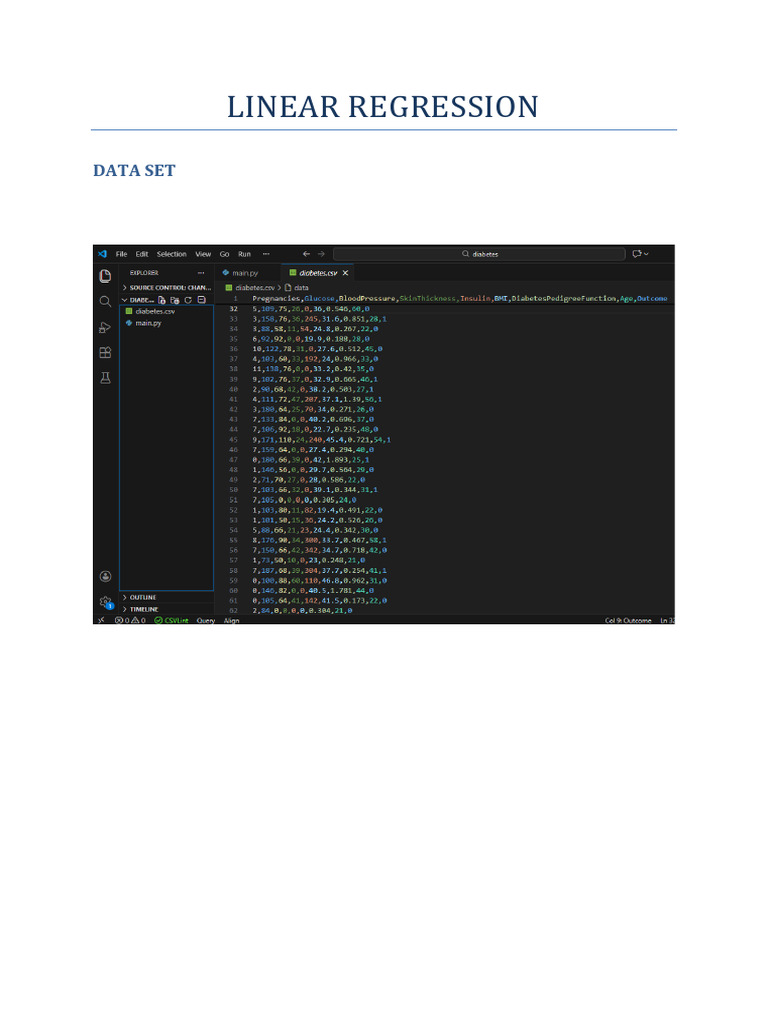Expand the Outline section
The height and width of the screenshot is (1024, 768).
167,598
